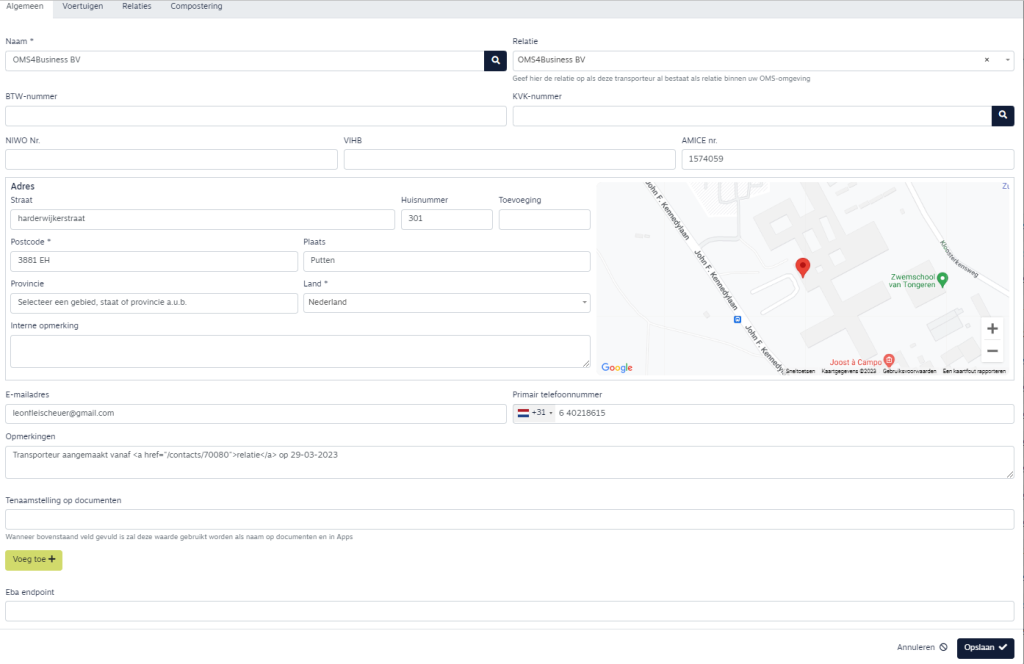Zoom in on the map
Screen dimensions: 1024x664
pyautogui.click(x=992, y=328)
